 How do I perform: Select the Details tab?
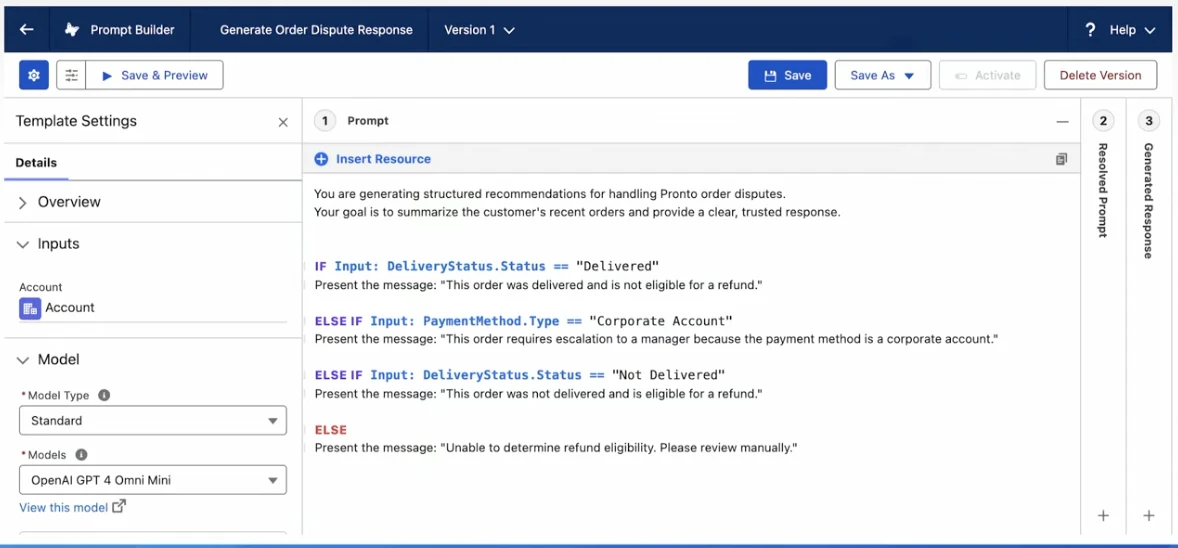tap(36, 162)
